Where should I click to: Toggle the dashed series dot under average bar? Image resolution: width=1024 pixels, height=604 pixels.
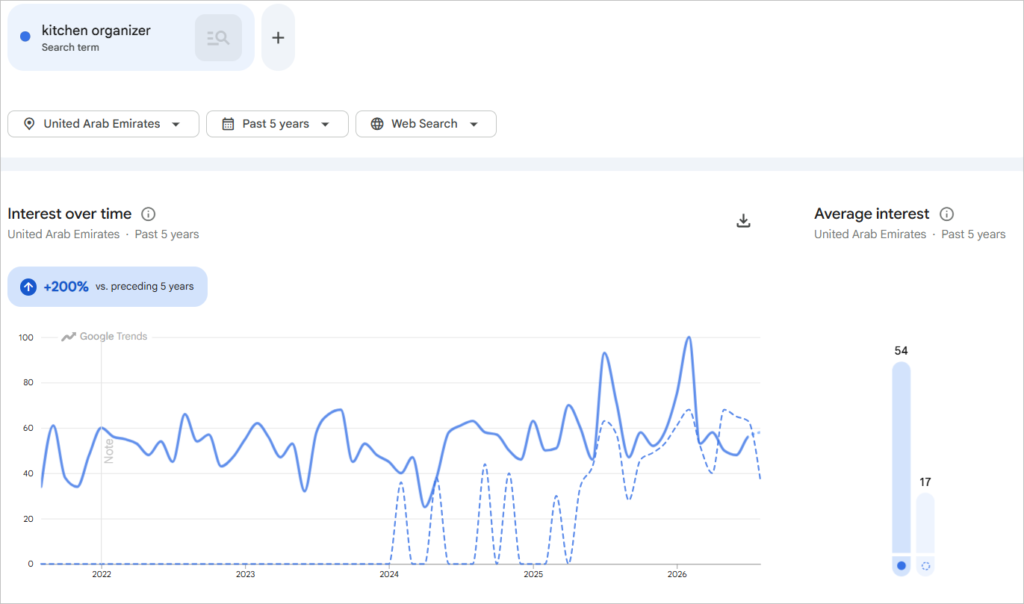tap(925, 565)
